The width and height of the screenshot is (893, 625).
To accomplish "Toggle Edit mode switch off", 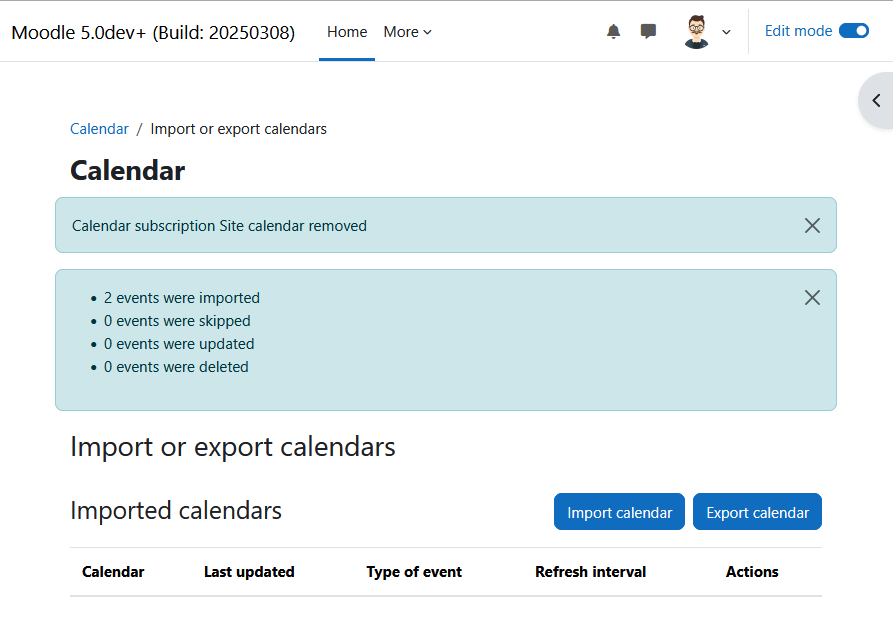I will pyautogui.click(x=854, y=31).
